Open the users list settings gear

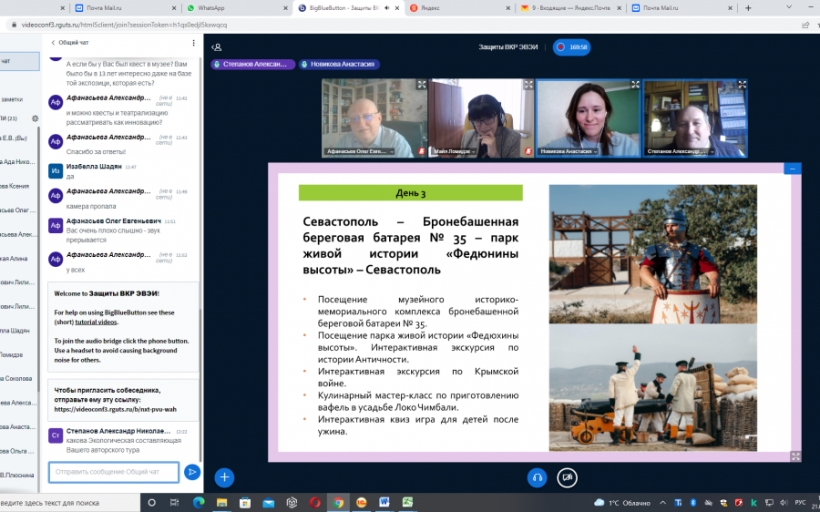35,118
